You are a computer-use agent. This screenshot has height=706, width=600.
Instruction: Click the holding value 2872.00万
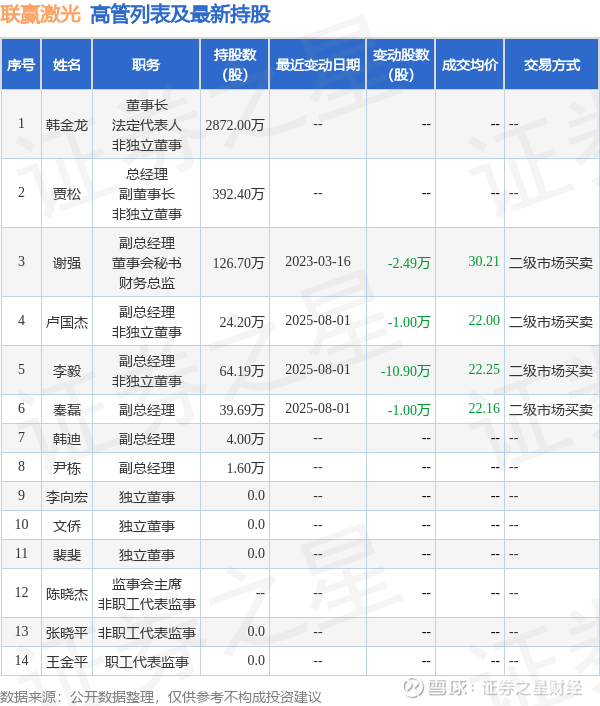coord(235,125)
